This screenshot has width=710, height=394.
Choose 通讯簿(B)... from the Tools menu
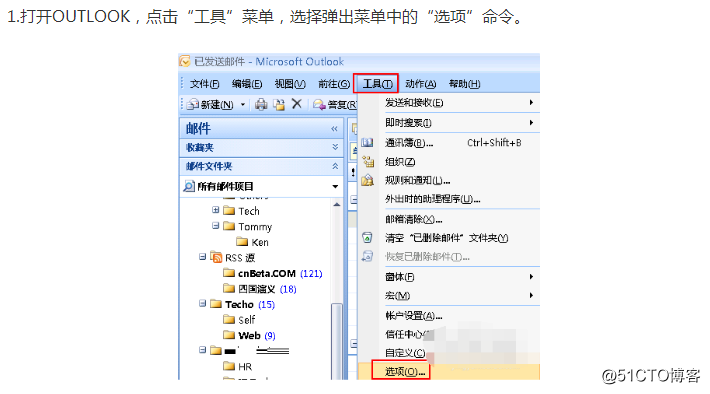coord(409,143)
